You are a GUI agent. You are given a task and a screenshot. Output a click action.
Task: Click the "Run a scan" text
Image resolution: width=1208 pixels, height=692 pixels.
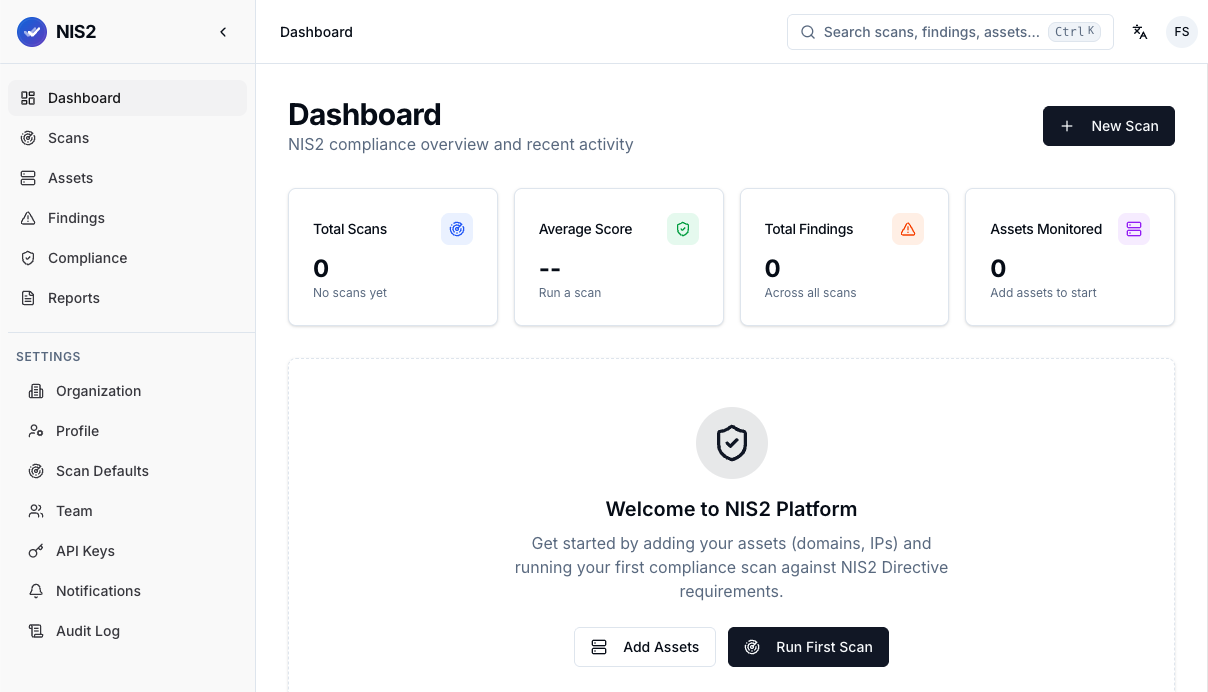[x=570, y=293]
